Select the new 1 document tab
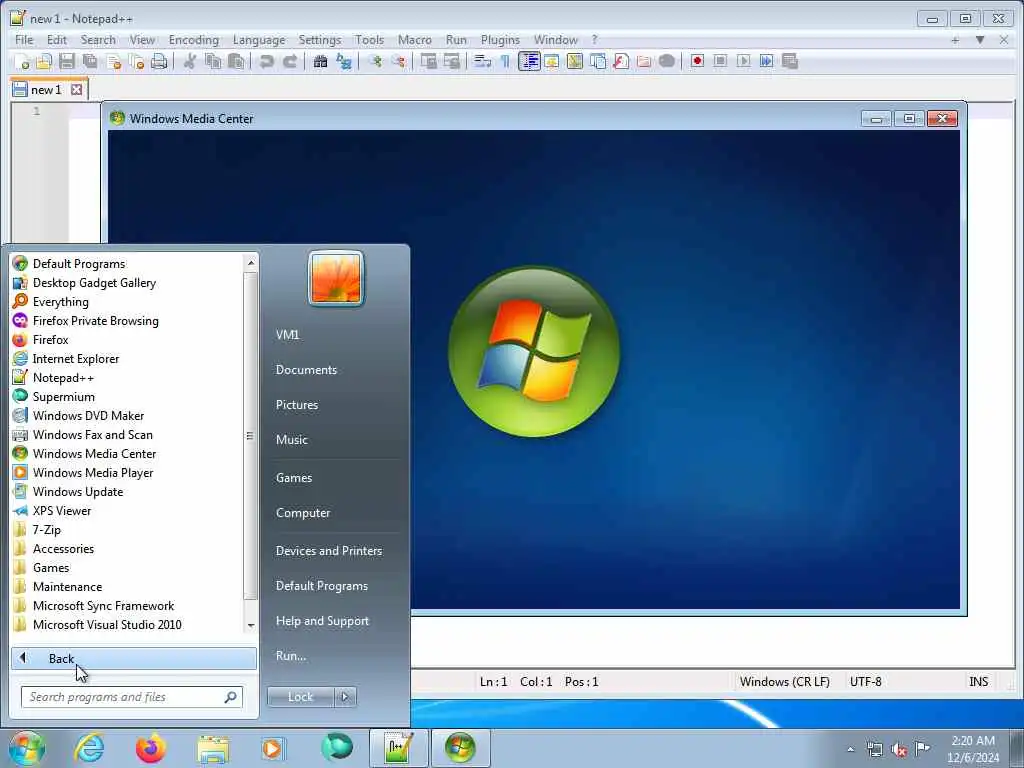 pos(47,89)
